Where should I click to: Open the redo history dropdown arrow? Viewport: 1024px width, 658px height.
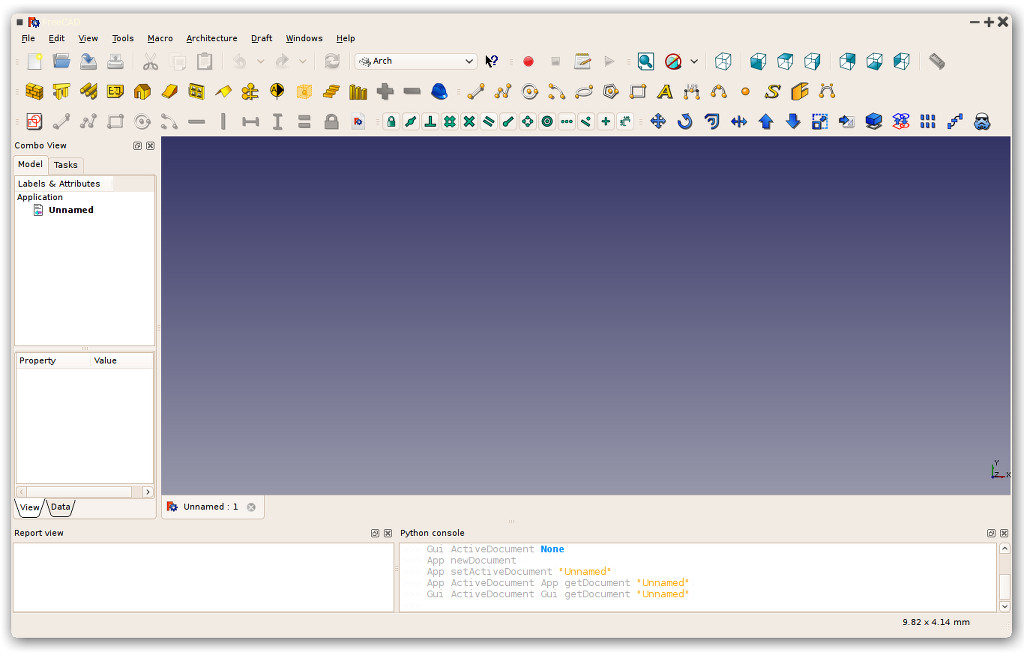point(303,61)
